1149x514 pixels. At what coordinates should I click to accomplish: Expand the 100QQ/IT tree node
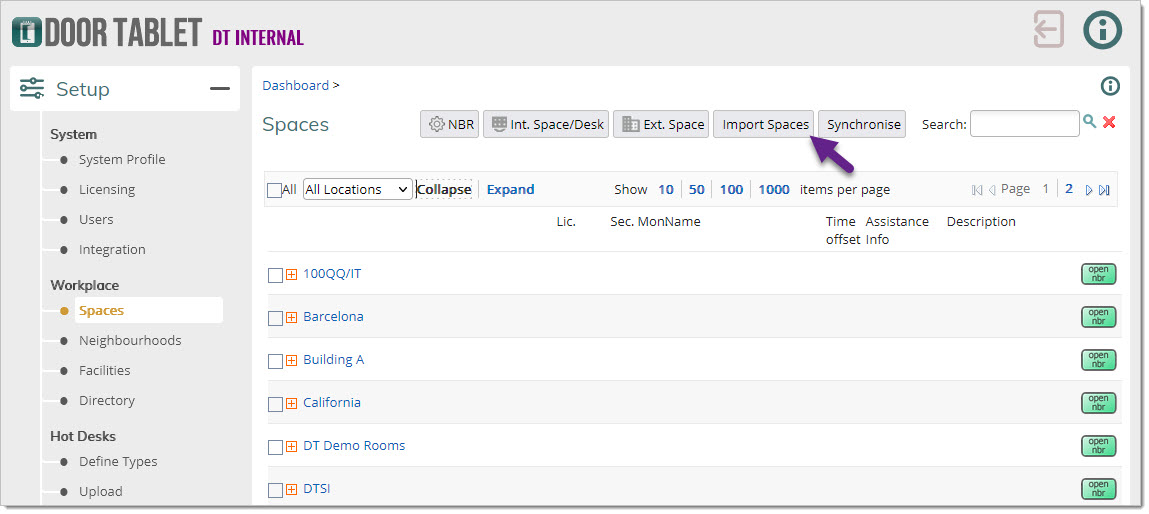click(292, 275)
